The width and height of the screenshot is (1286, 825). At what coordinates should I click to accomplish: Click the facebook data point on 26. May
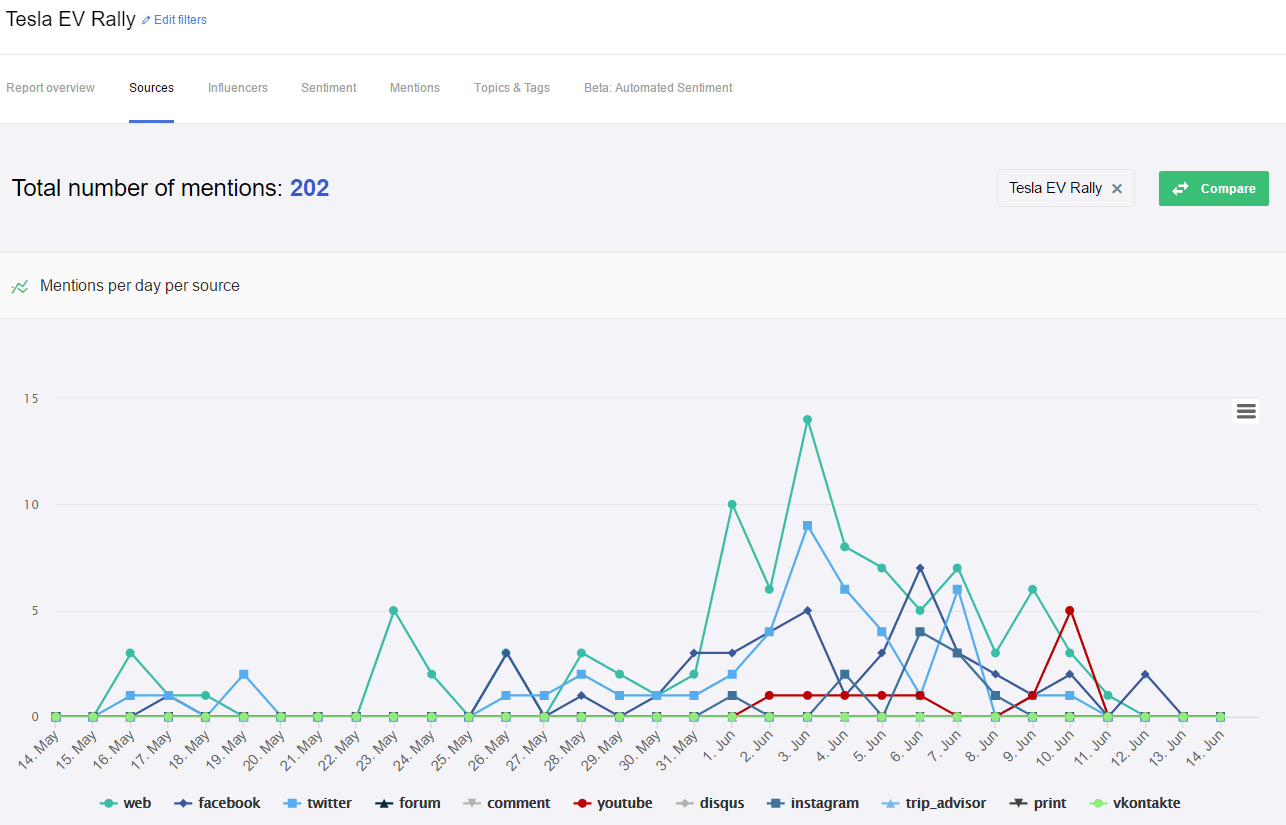click(x=506, y=653)
